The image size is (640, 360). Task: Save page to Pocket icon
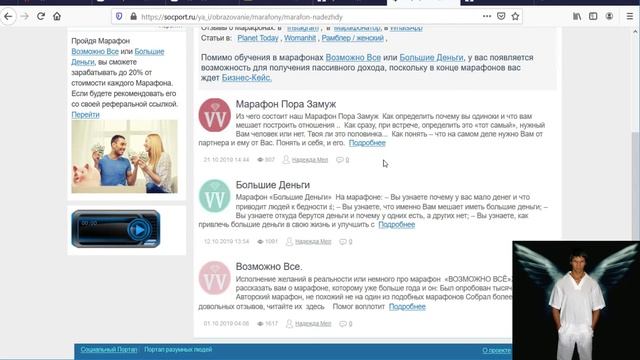pyautogui.click(x=501, y=16)
